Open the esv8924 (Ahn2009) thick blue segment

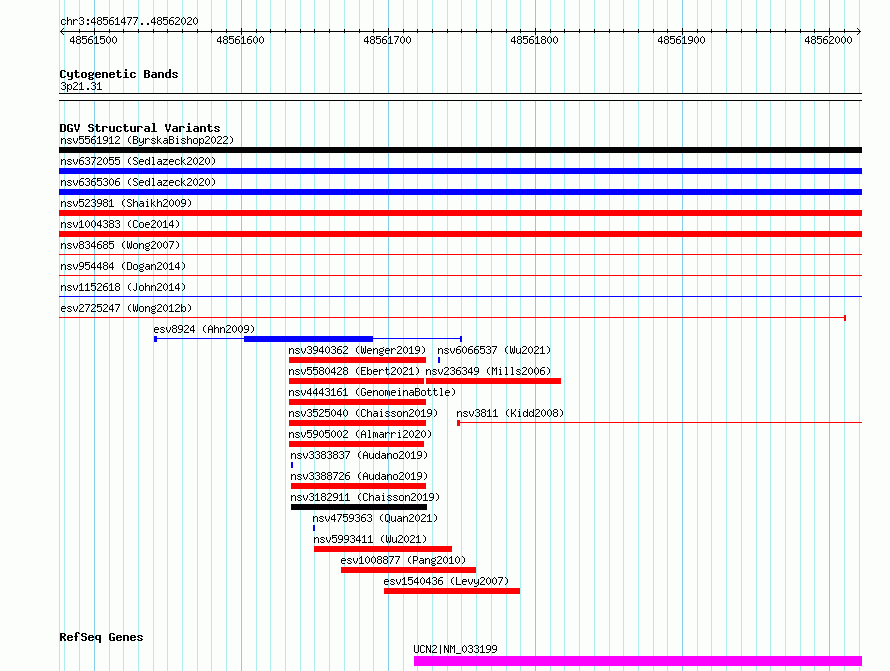click(308, 339)
